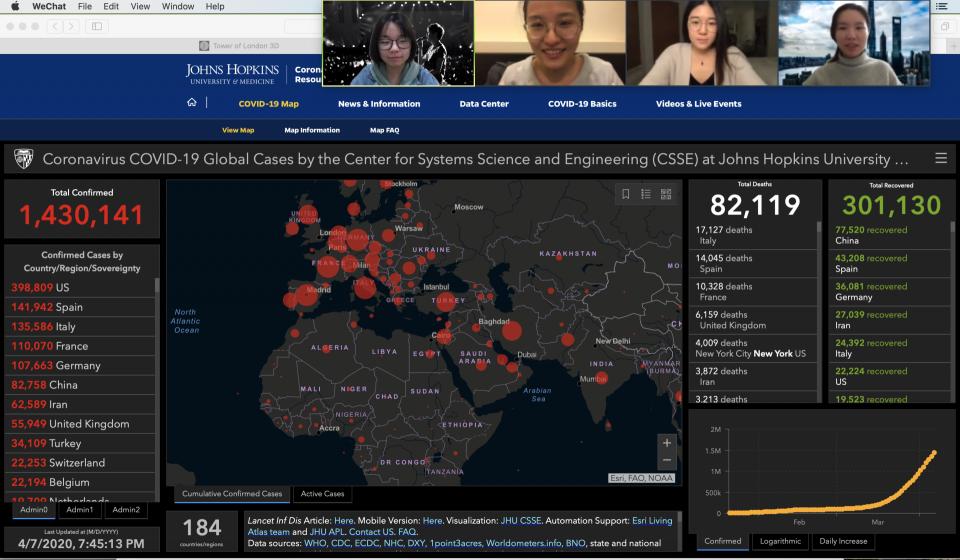Click the Map FAQ link
The width and height of the screenshot is (960, 560).
tap(384, 130)
